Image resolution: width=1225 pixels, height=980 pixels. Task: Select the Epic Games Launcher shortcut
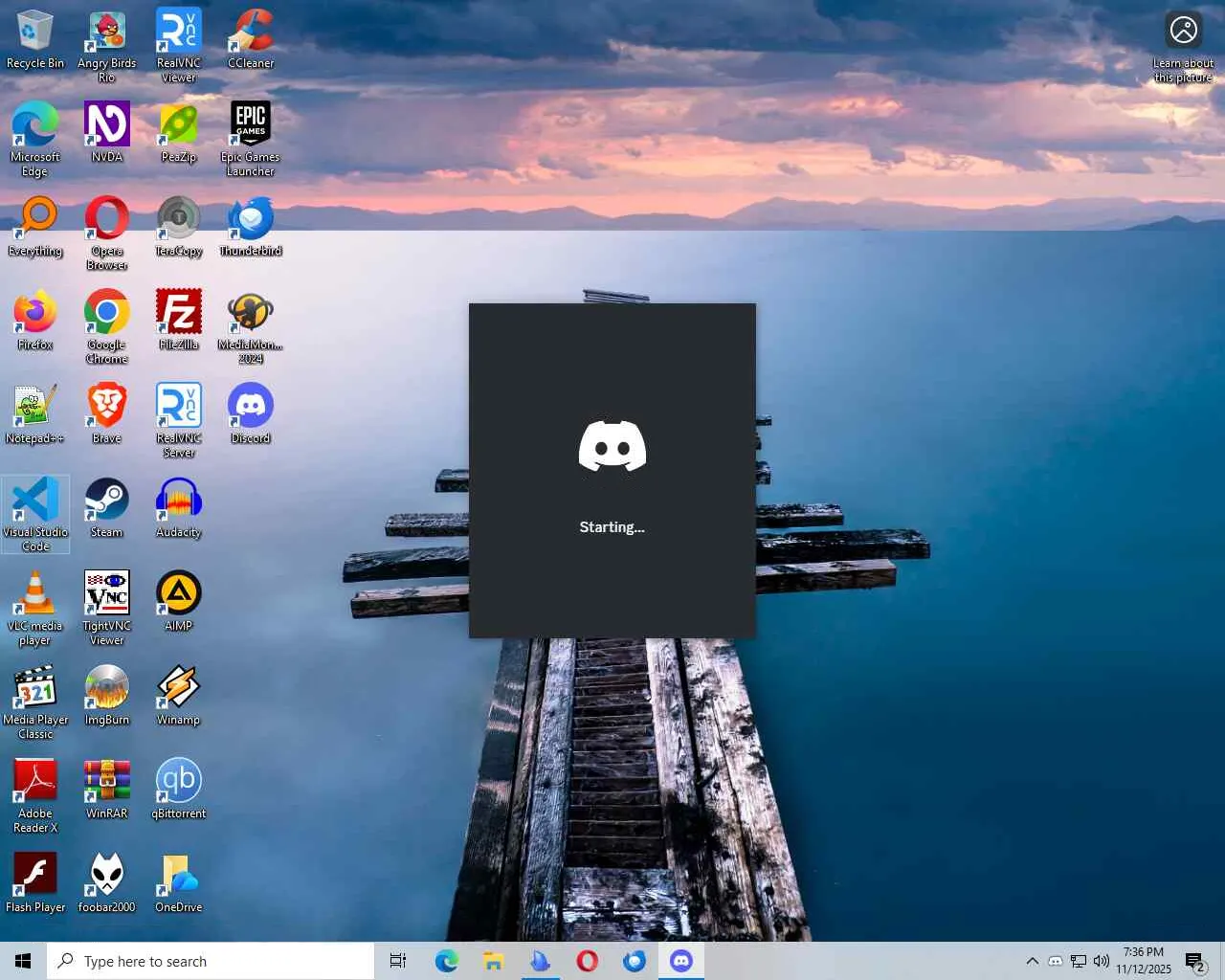tap(251, 140)
